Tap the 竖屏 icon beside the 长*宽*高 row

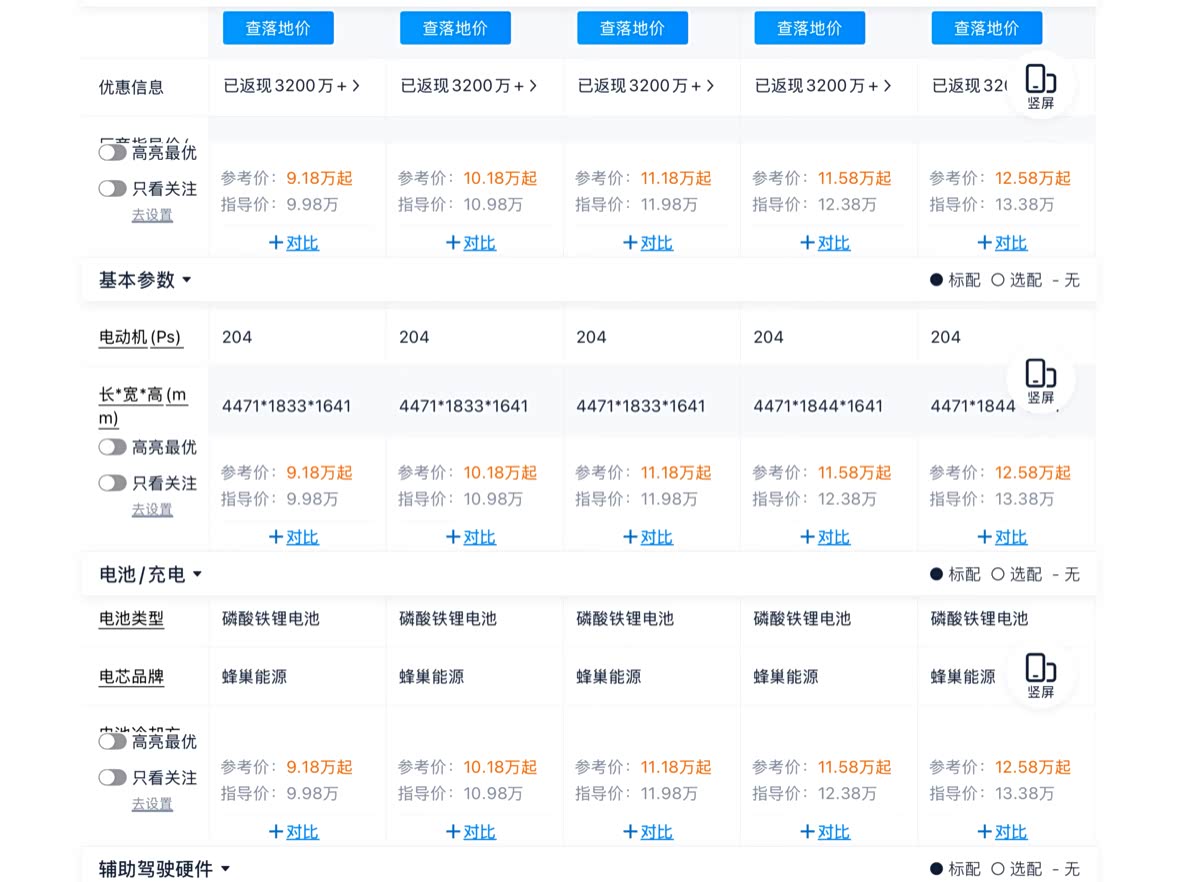[x=1040, y=380]
